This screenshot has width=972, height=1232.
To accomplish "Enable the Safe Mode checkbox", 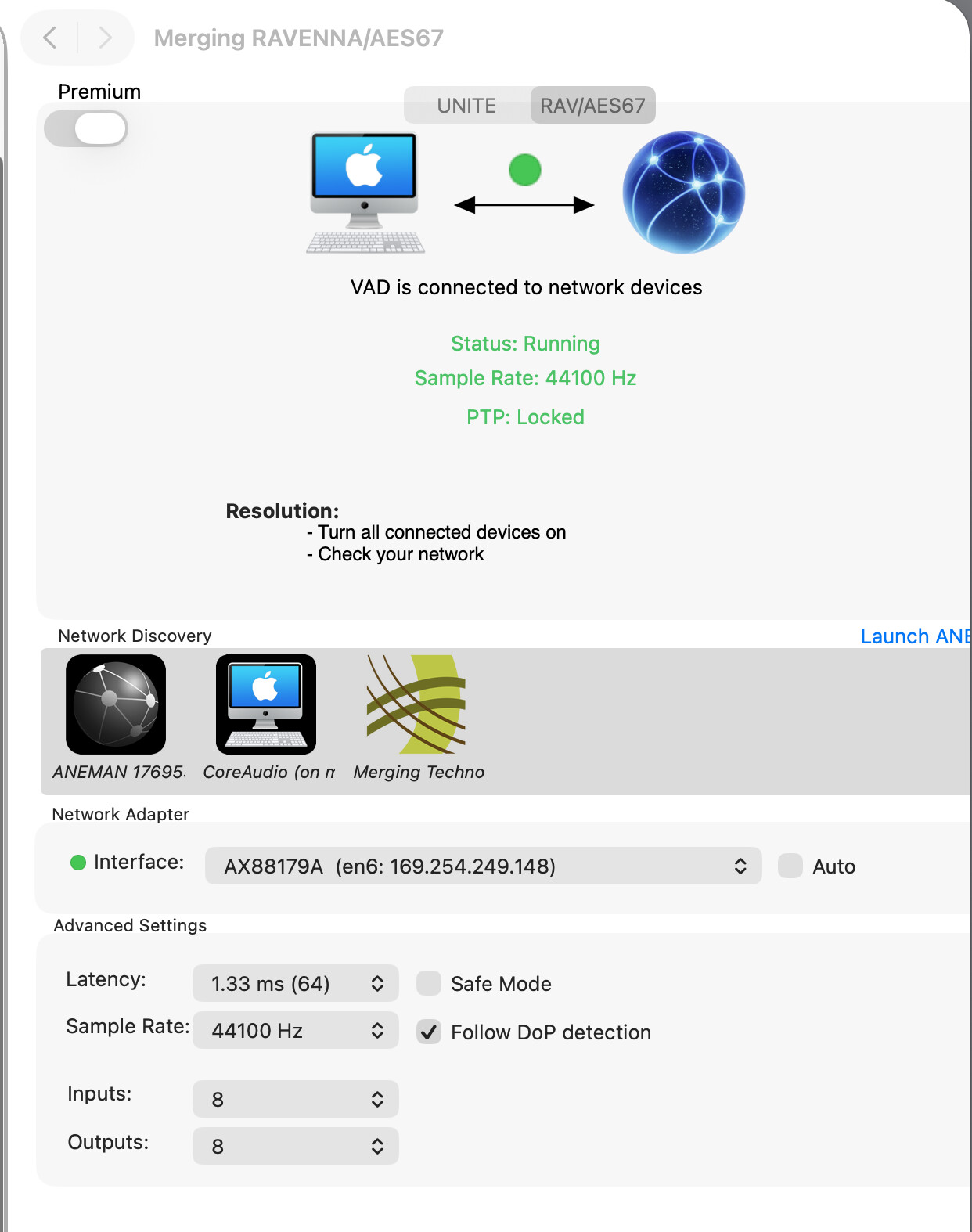I will [x=429, y=983].
